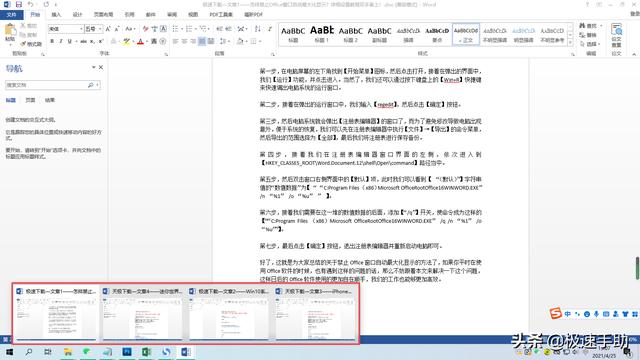Apply the red font color
This screenshot has width=640, height=360.
(x=140, y=41)
